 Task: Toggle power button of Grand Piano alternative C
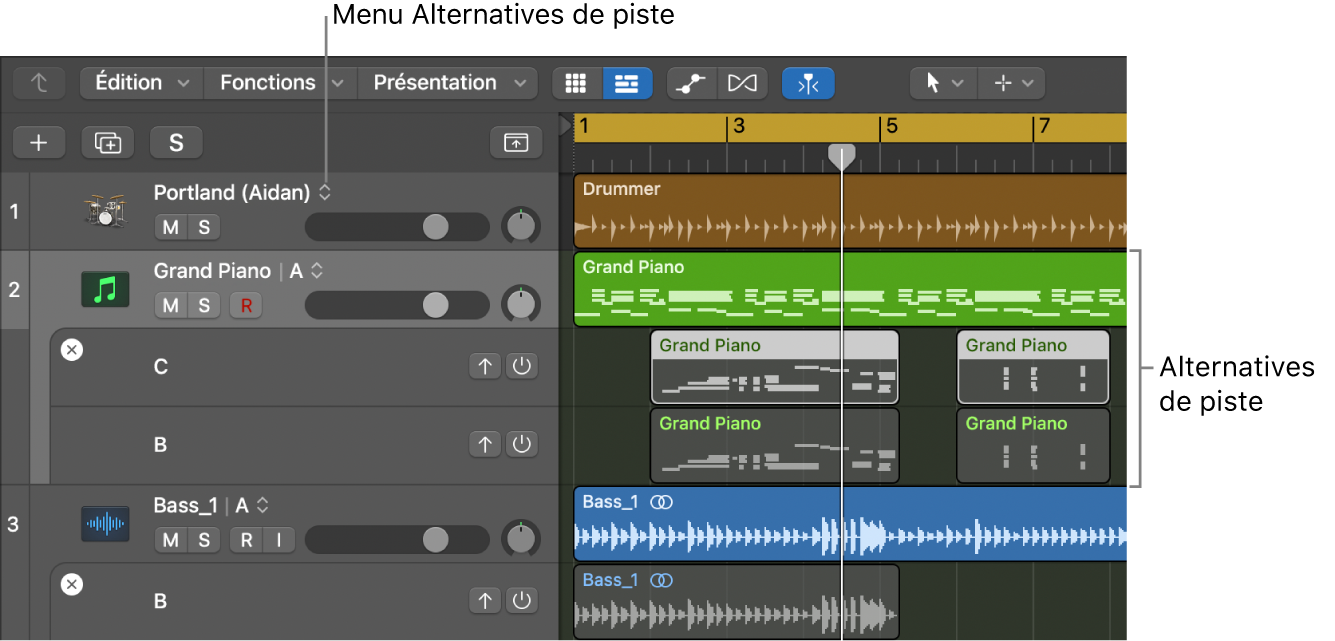point(521,366)
